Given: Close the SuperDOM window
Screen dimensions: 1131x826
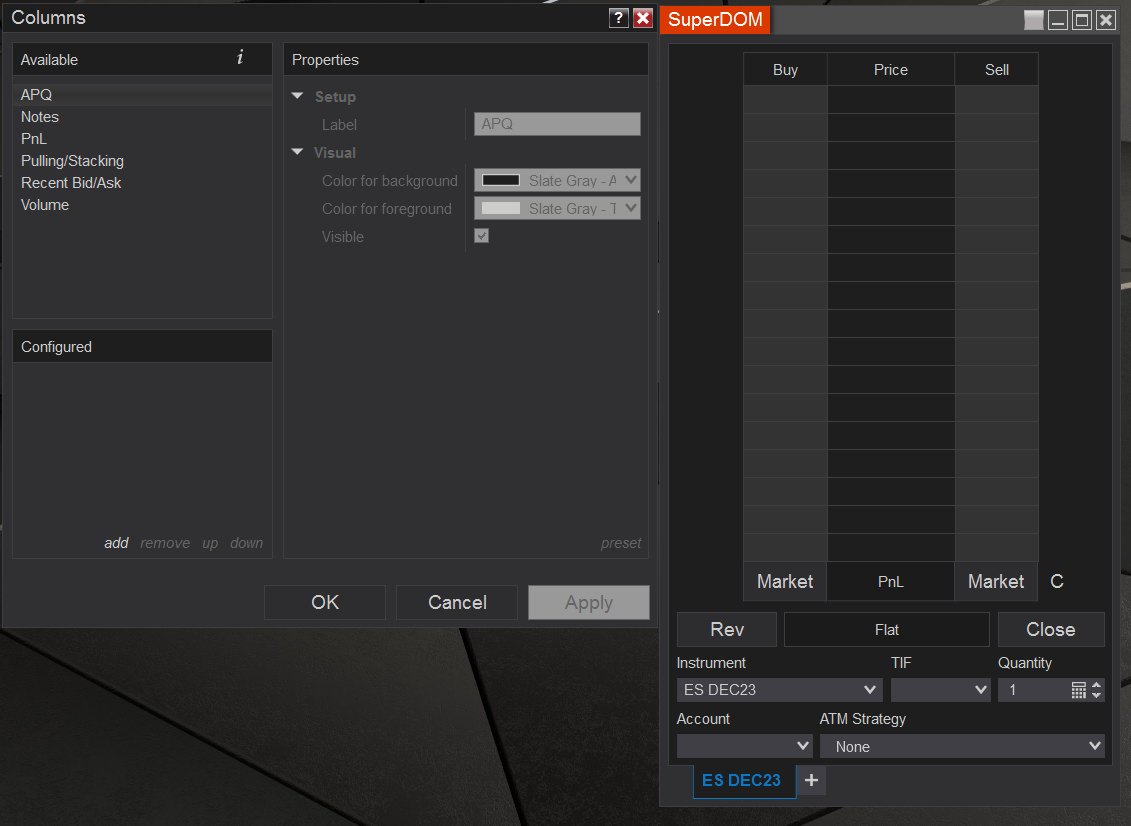Looking at the screenshot, I should [x=1106, y=20].
